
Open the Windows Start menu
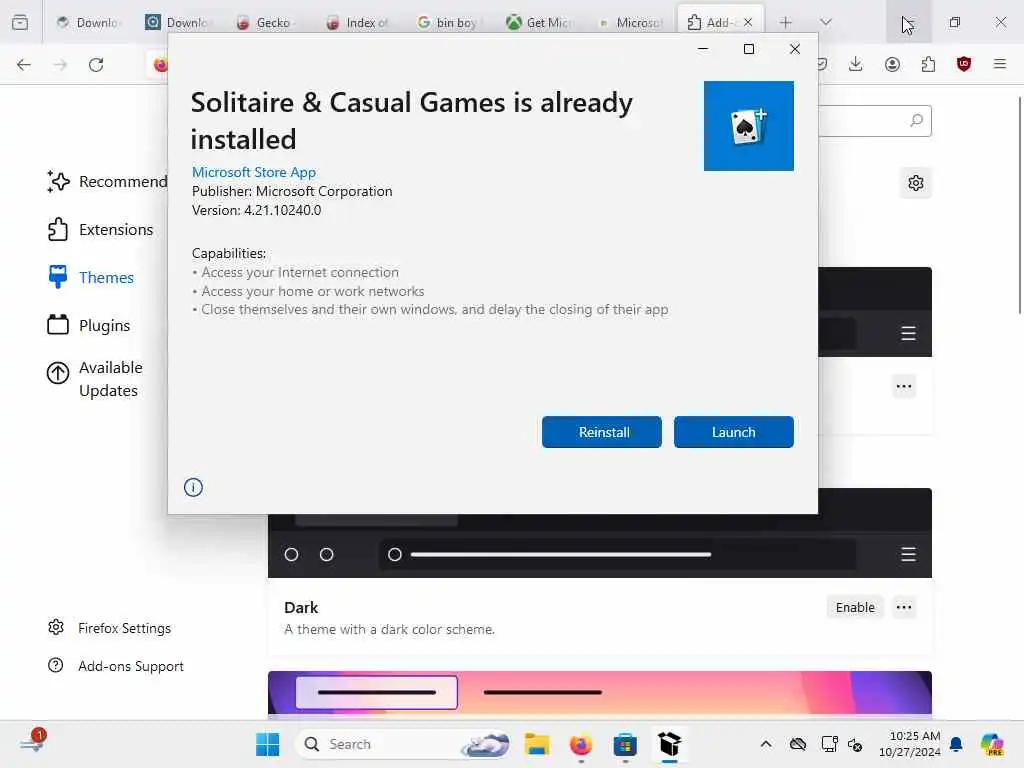[x=267, y=744]
